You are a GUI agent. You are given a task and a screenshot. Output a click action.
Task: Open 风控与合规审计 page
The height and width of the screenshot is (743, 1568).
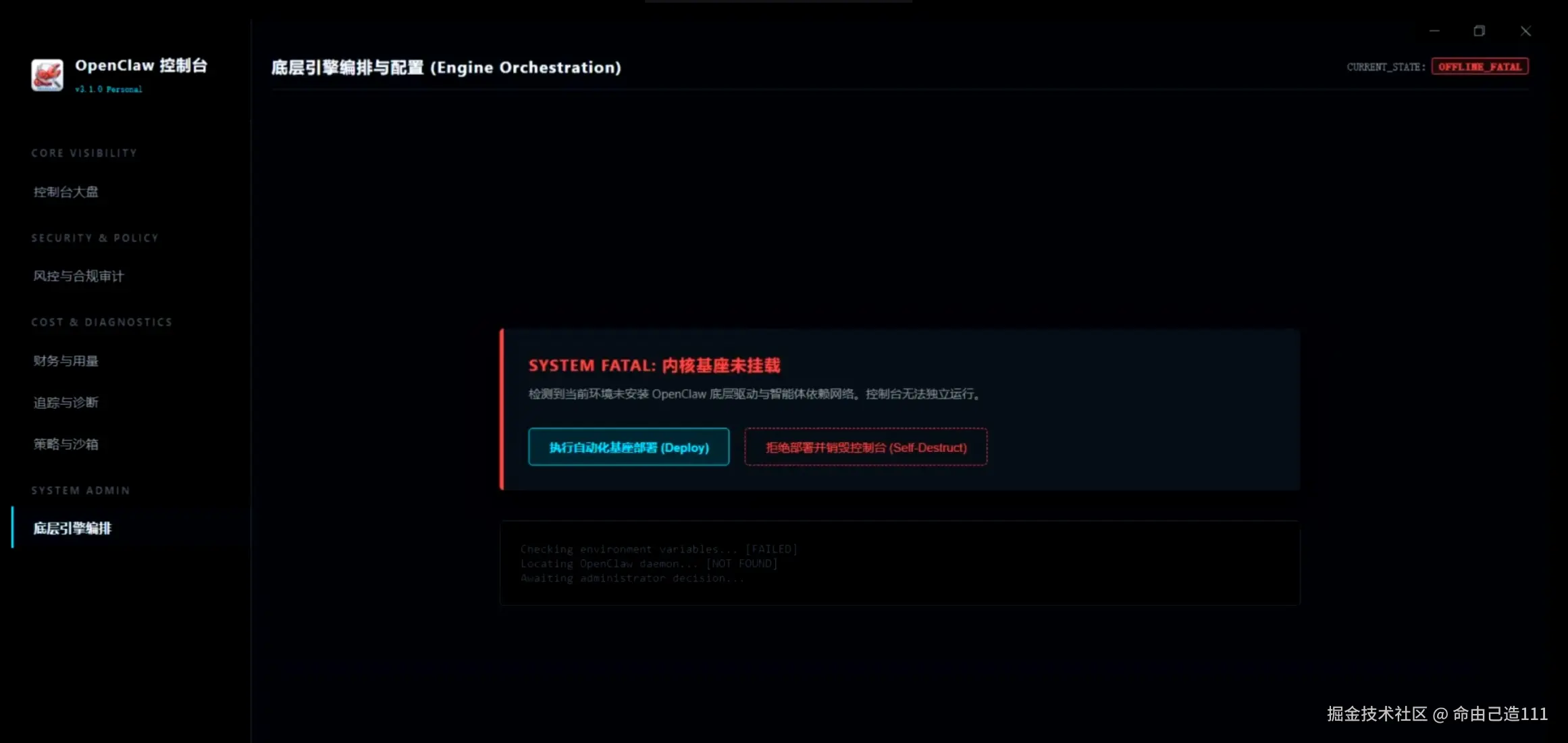[78, 276]
